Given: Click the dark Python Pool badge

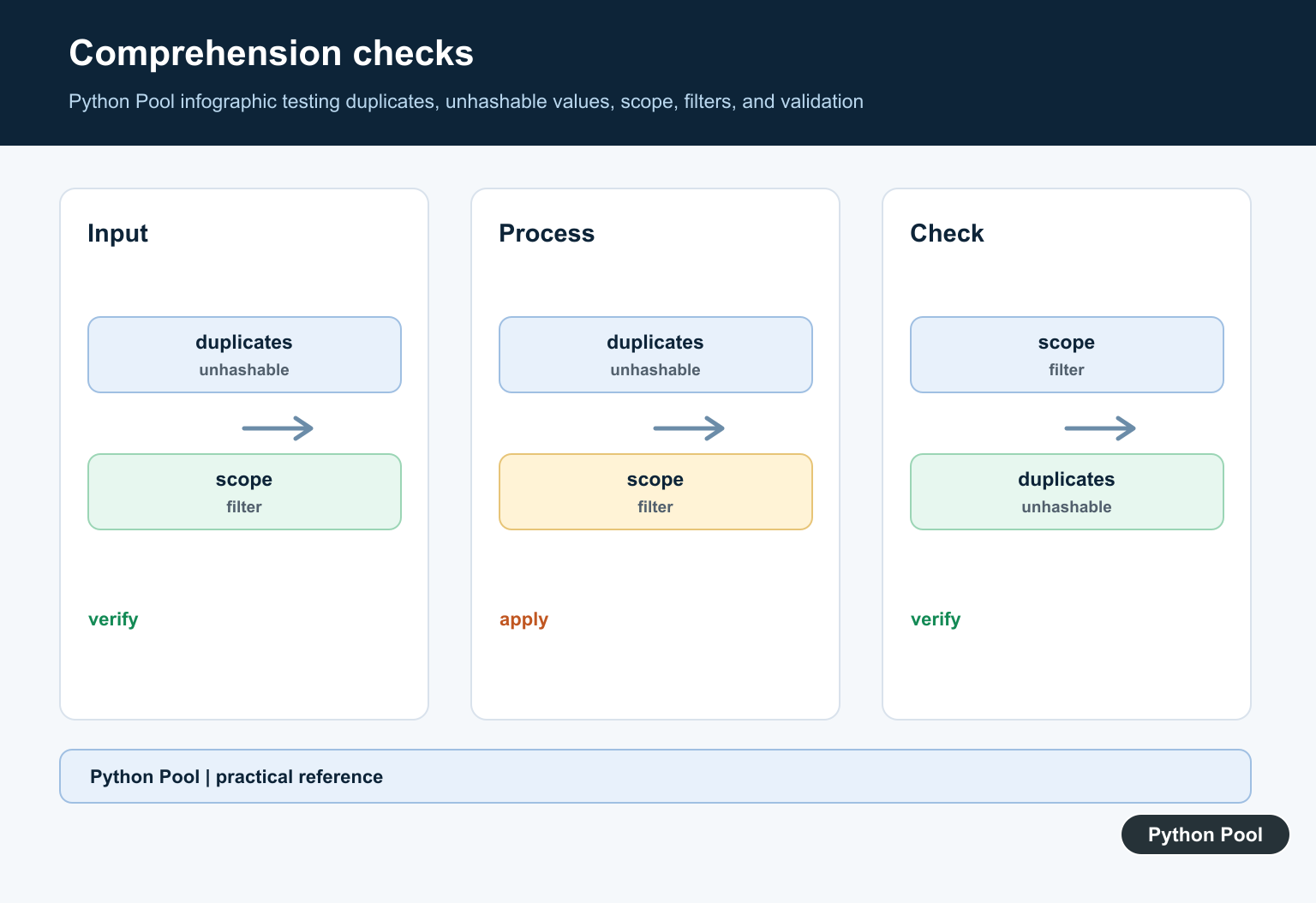Looking at the screenshot, I should 1205,834.
